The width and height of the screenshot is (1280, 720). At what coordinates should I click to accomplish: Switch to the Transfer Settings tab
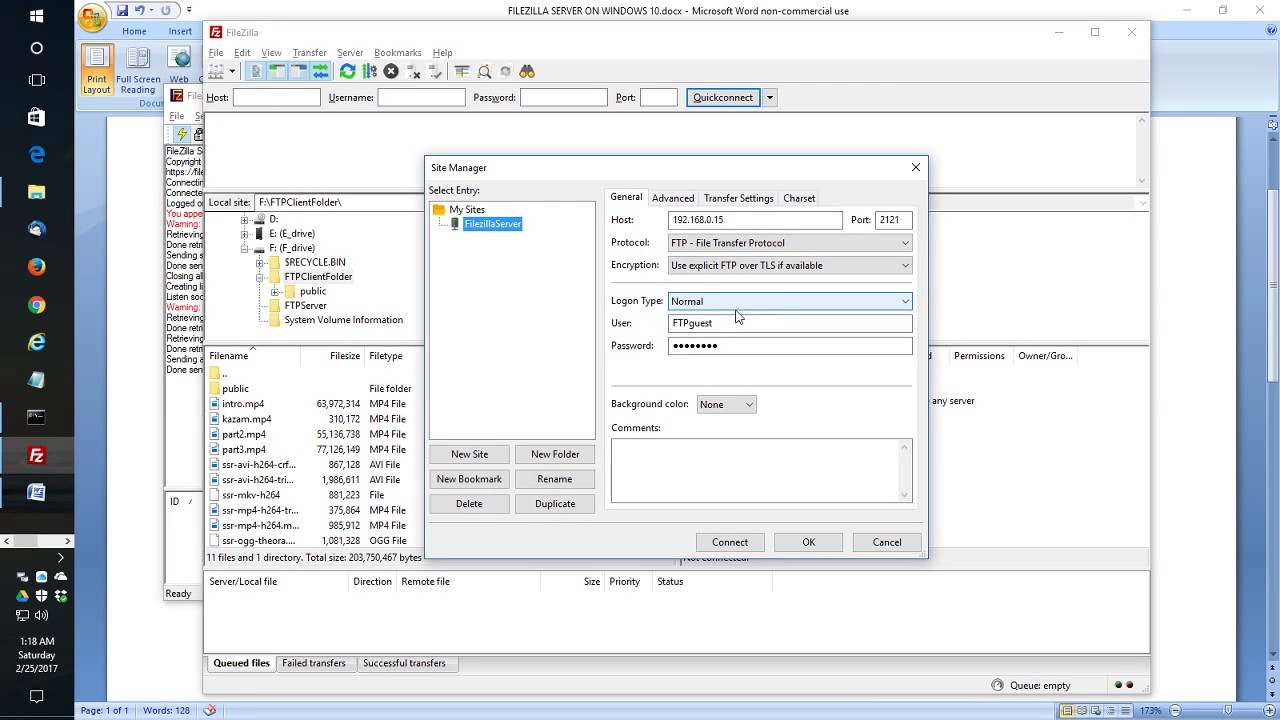pos(739,198)
